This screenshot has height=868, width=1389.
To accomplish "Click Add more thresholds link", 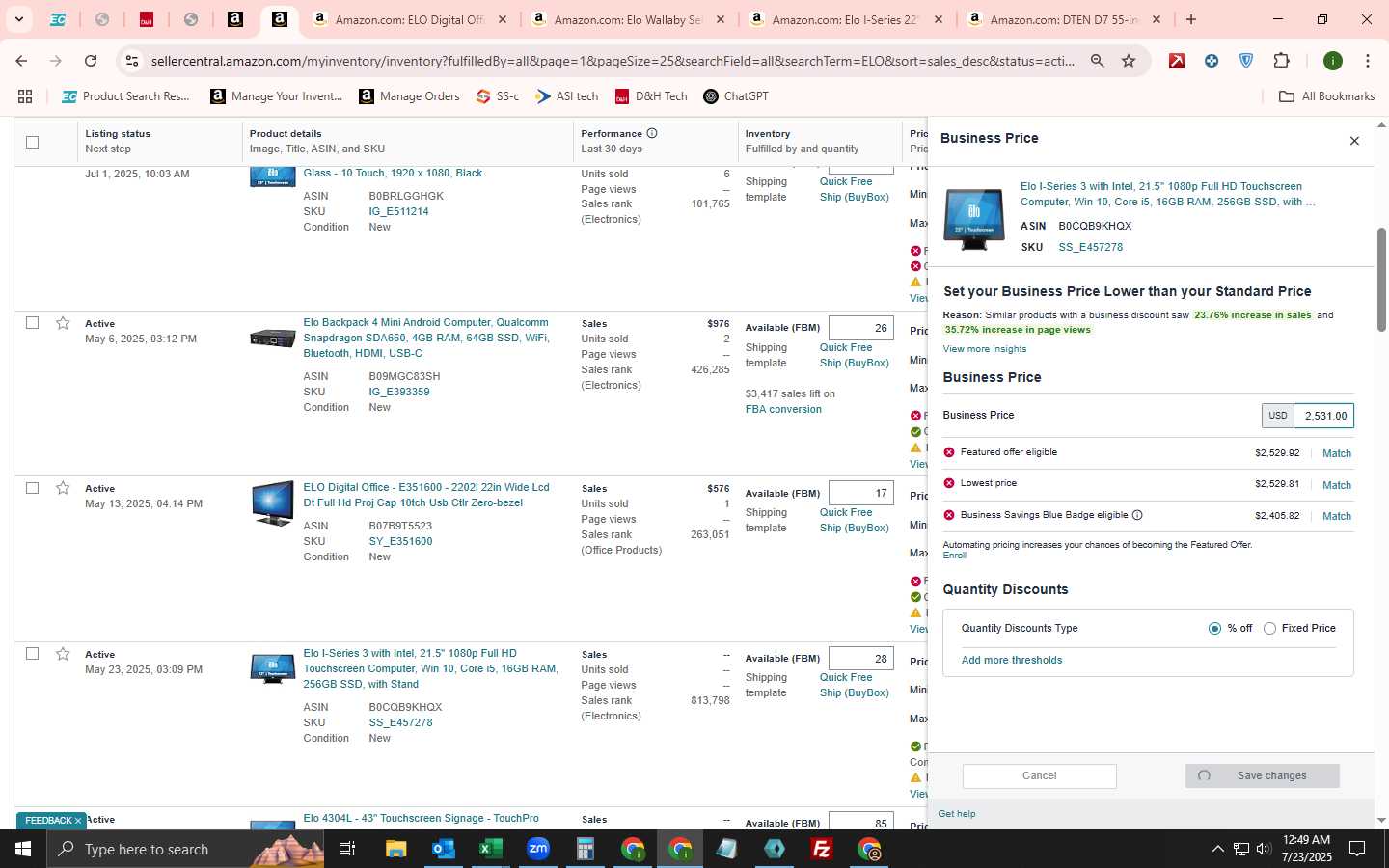I will tap(1011, 660).
